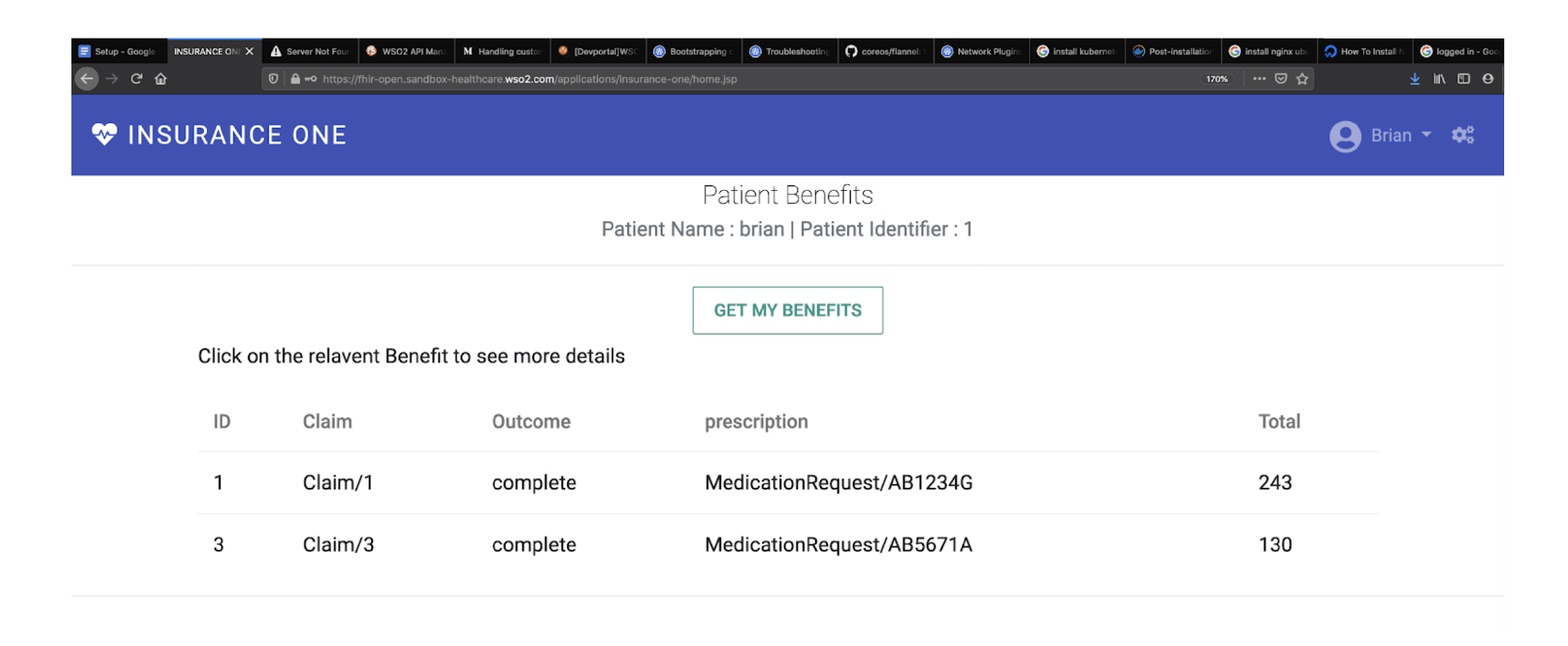Reload the page with the refresh icon
The height and width of the screenshot is (646, 1568).
(136, 79)
